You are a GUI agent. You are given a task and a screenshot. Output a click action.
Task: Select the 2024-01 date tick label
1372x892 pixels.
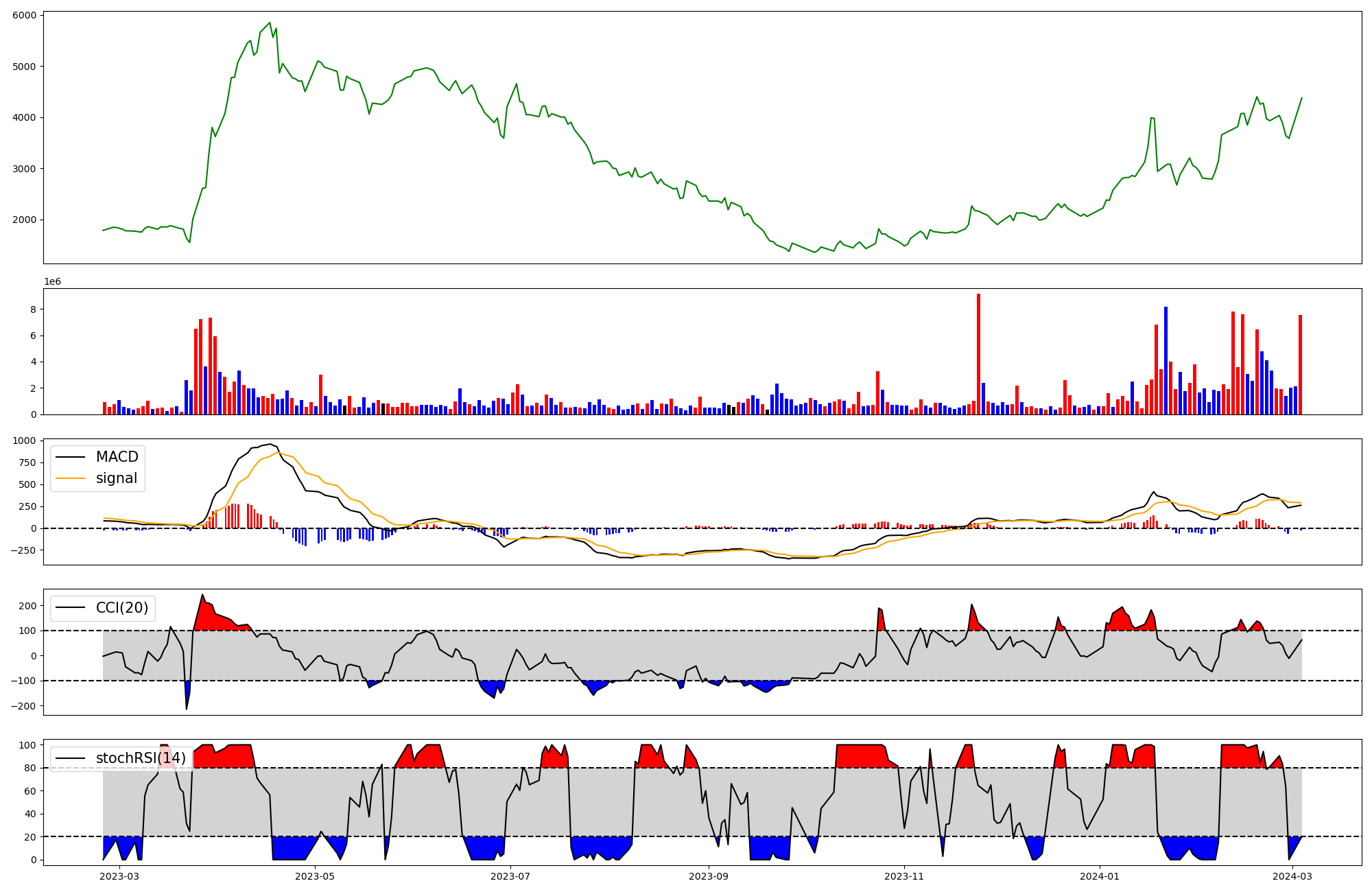click(x=1100, y=876)
